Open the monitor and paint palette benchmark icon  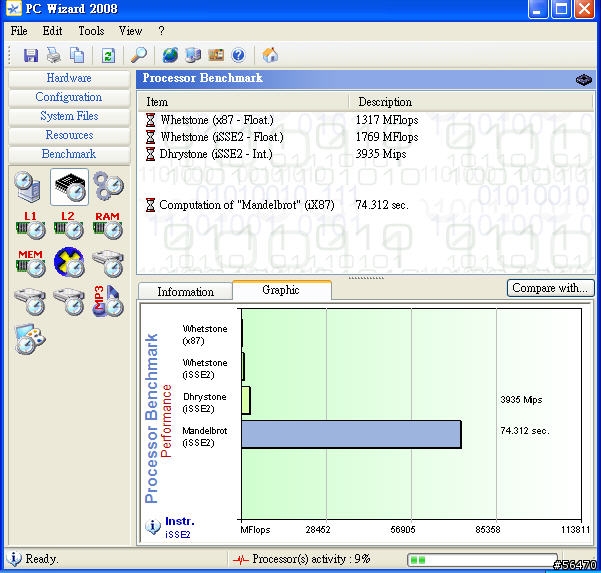30,339
